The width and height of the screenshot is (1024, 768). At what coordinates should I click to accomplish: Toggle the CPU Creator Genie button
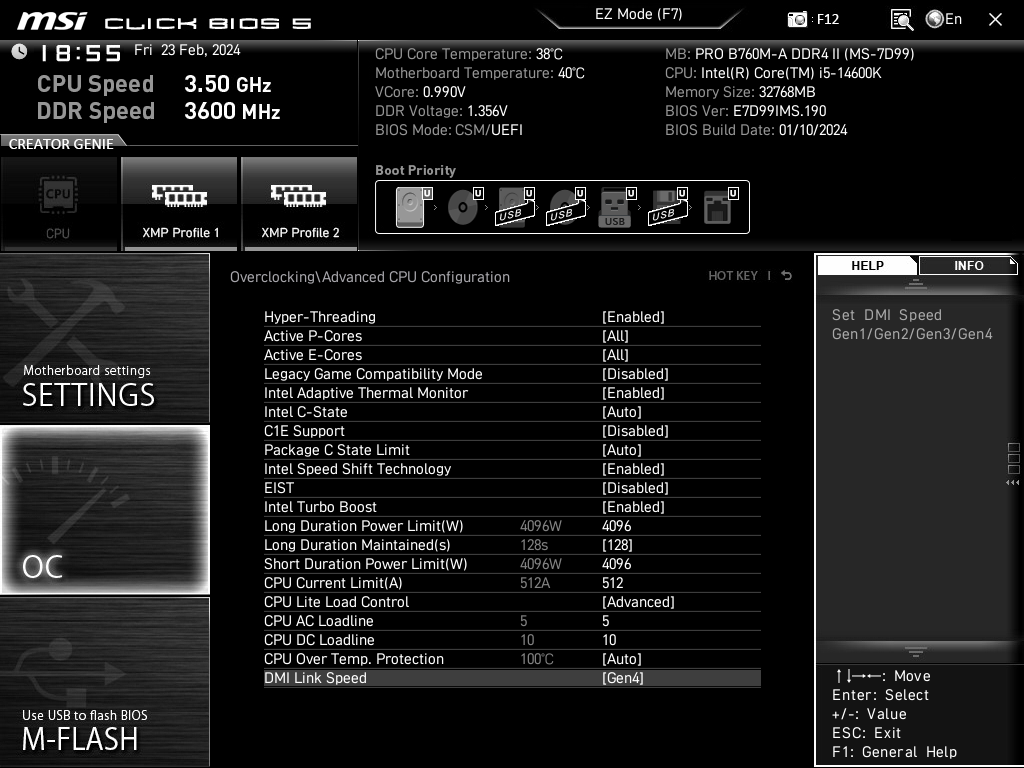[59, 203]
